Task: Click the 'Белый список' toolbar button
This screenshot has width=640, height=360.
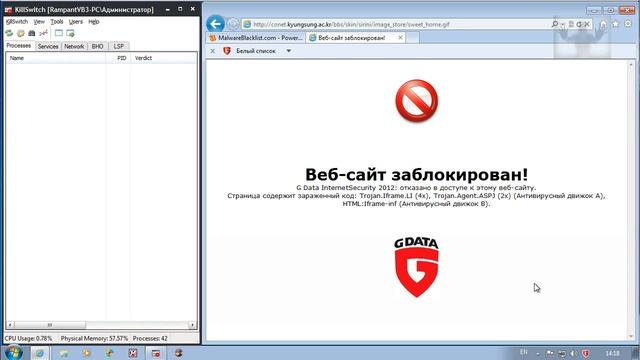Action: coord(256,51)
